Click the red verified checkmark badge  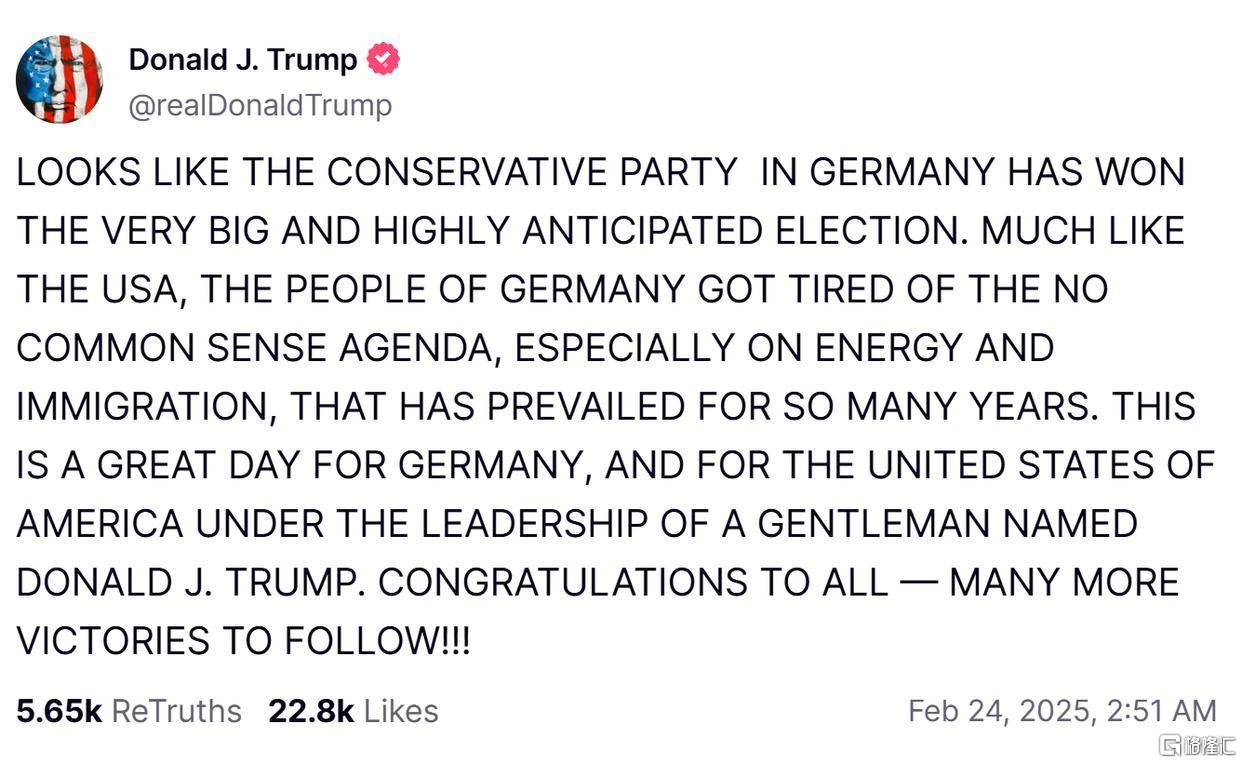coord(383,59)
